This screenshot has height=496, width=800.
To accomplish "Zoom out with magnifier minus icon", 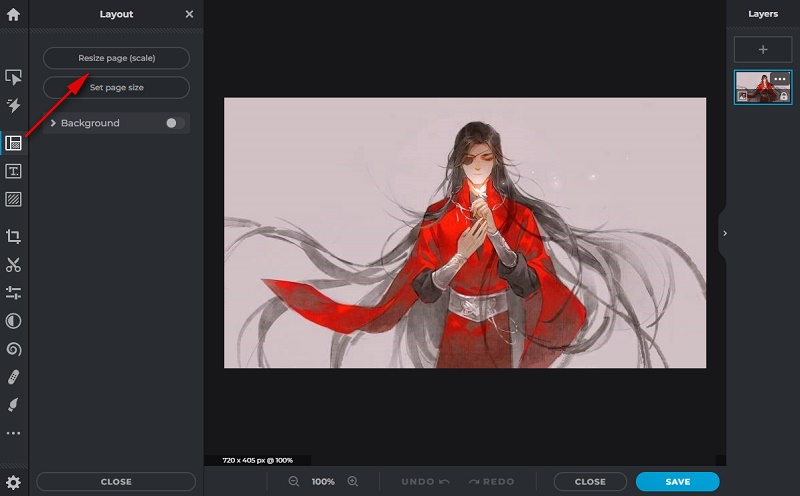I will (294, 481).
